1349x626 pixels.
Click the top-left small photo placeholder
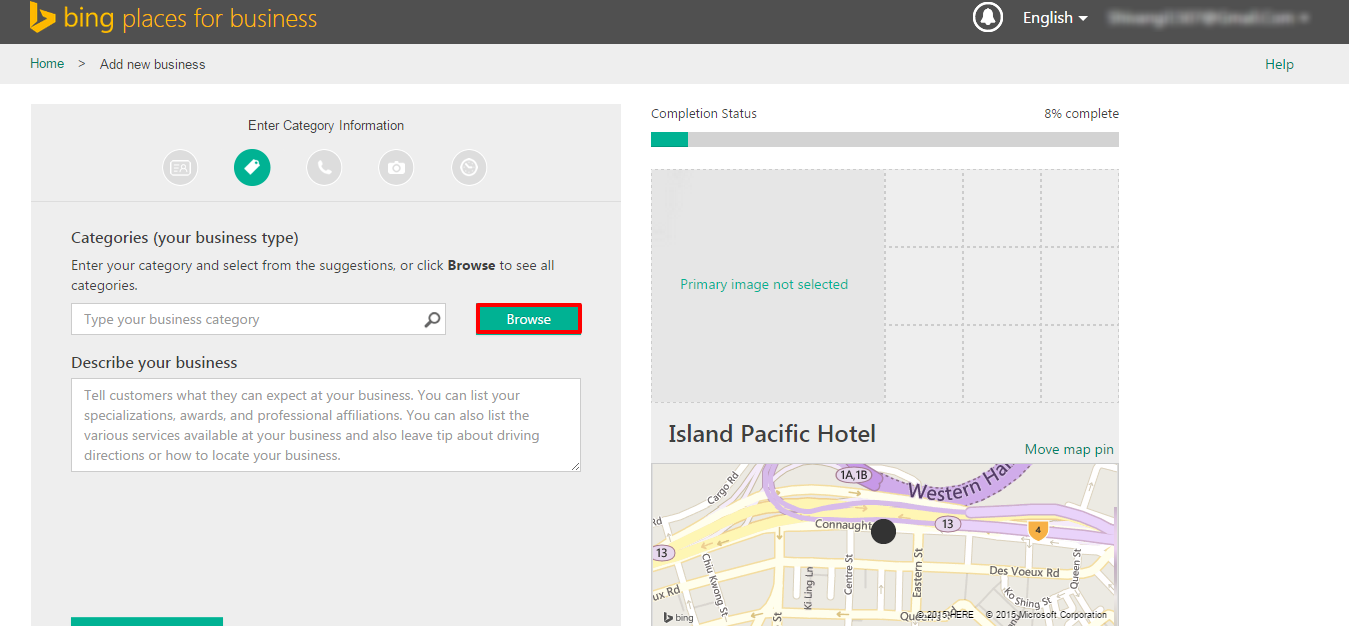pos(924,208)
